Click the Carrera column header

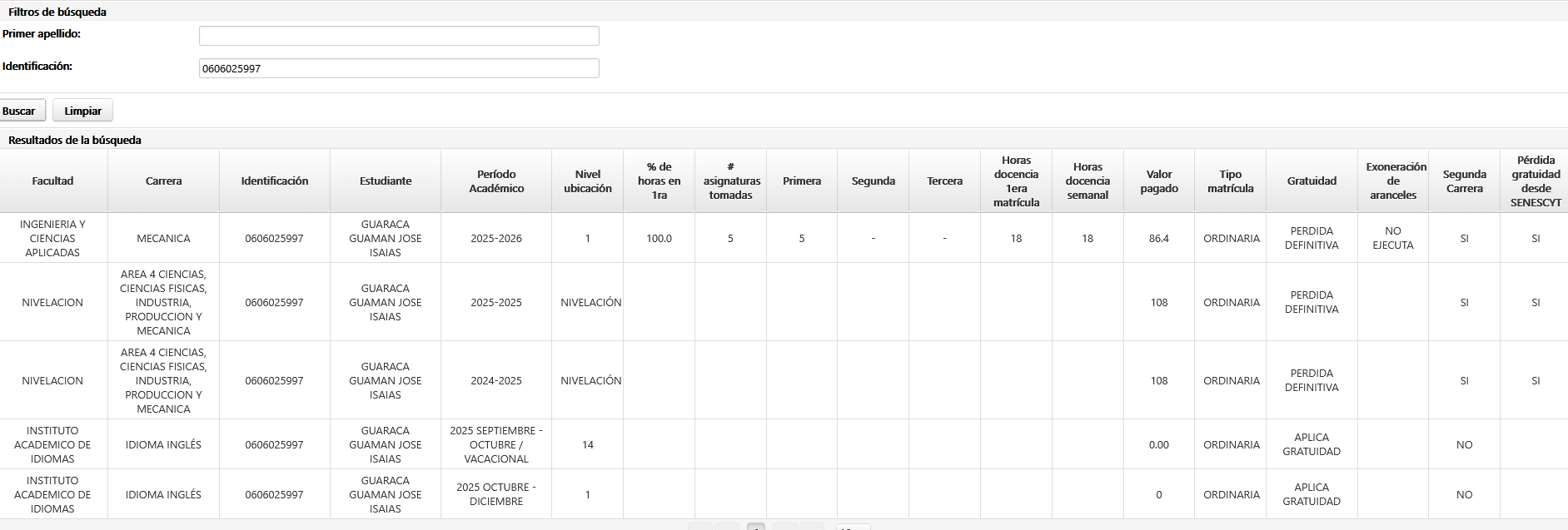coord(163,181)
